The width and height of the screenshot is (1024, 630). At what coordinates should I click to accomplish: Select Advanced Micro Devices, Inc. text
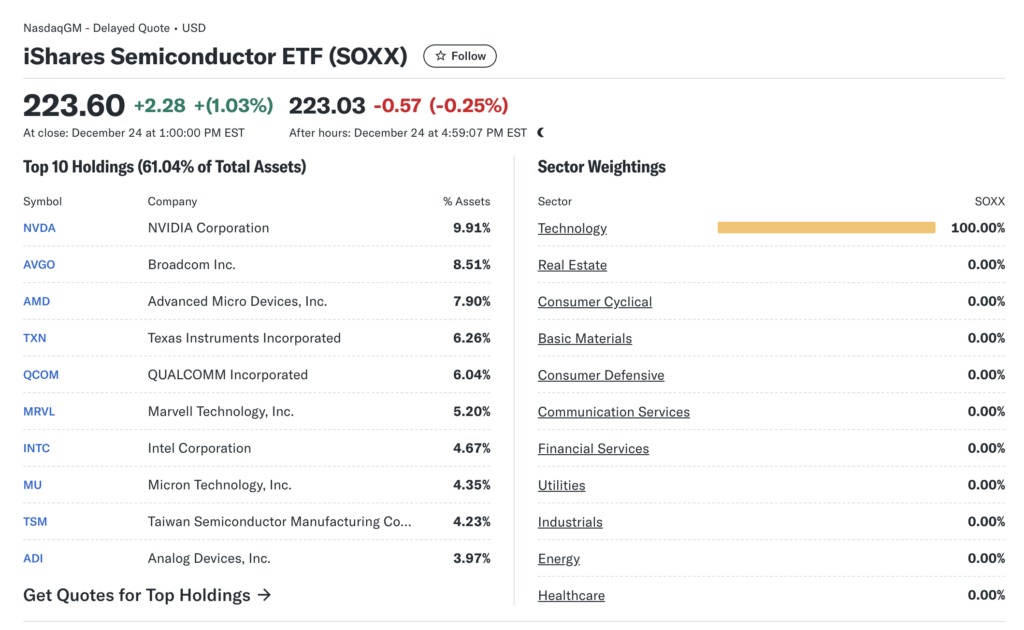point(237,301)
